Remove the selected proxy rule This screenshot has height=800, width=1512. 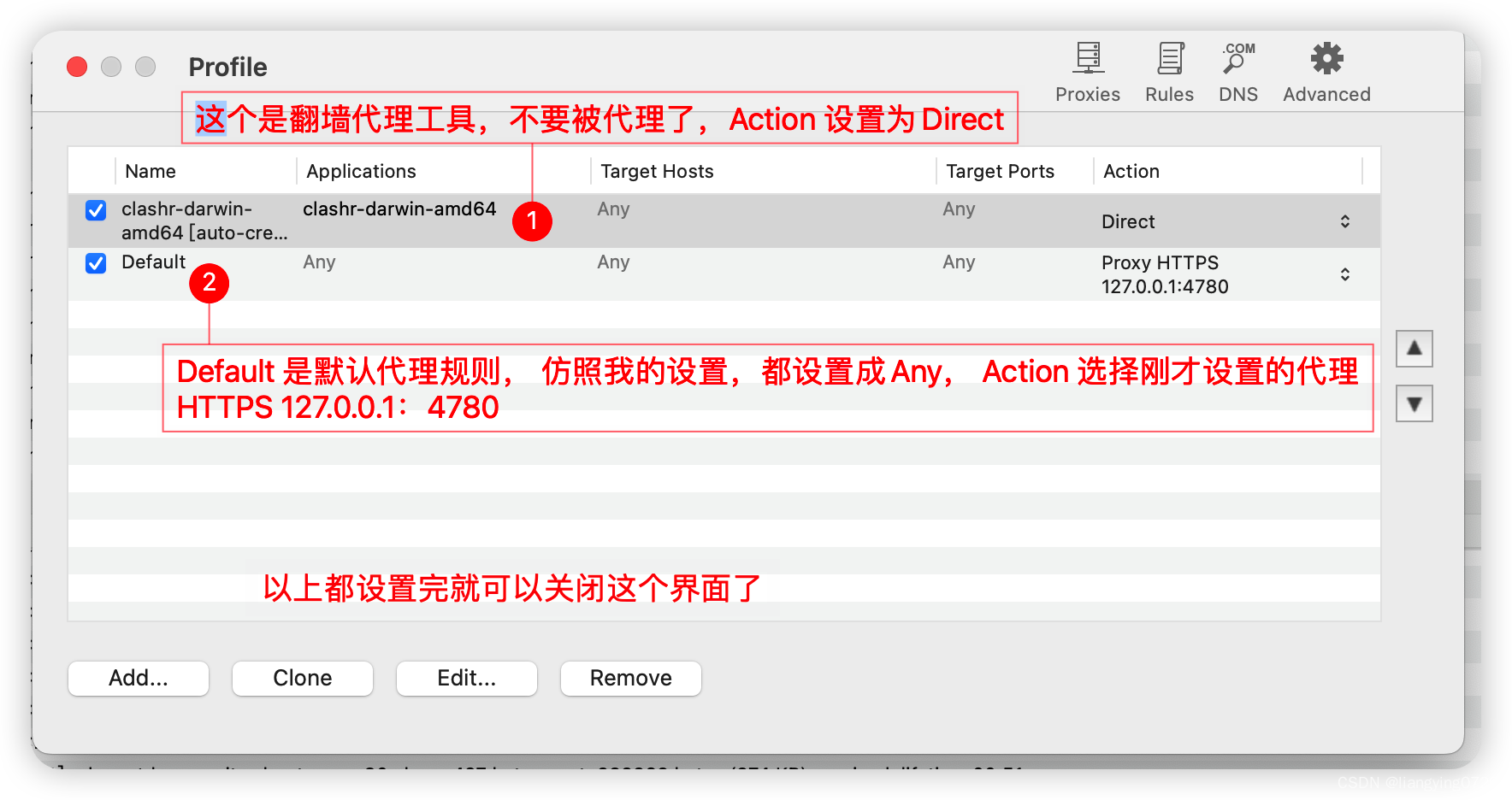point(630,678)
